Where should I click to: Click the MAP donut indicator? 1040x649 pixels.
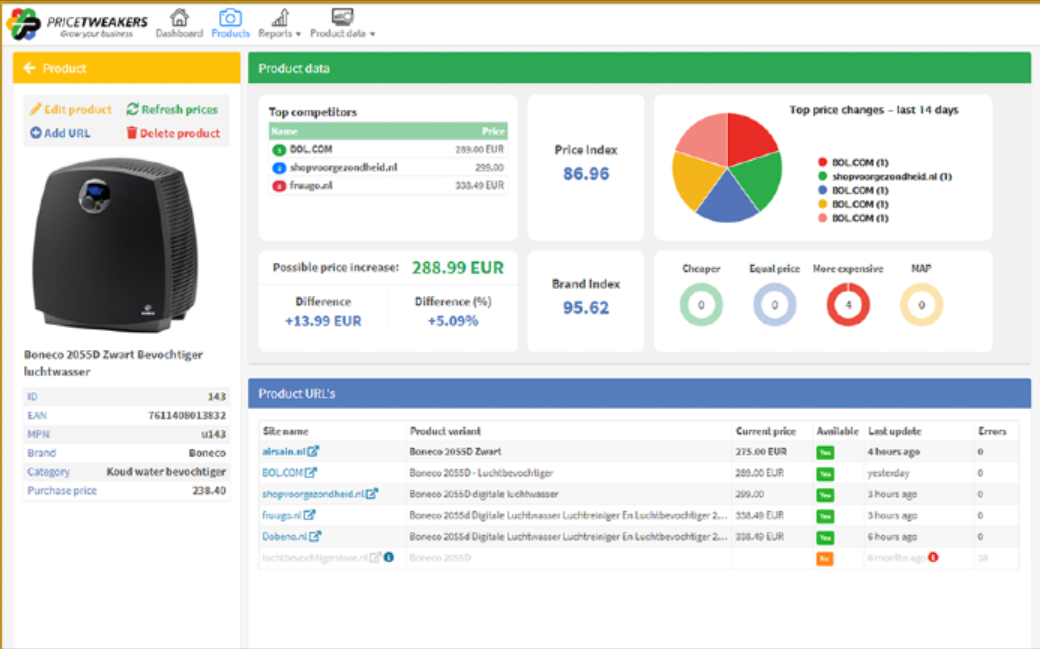(x=921, y=305)
